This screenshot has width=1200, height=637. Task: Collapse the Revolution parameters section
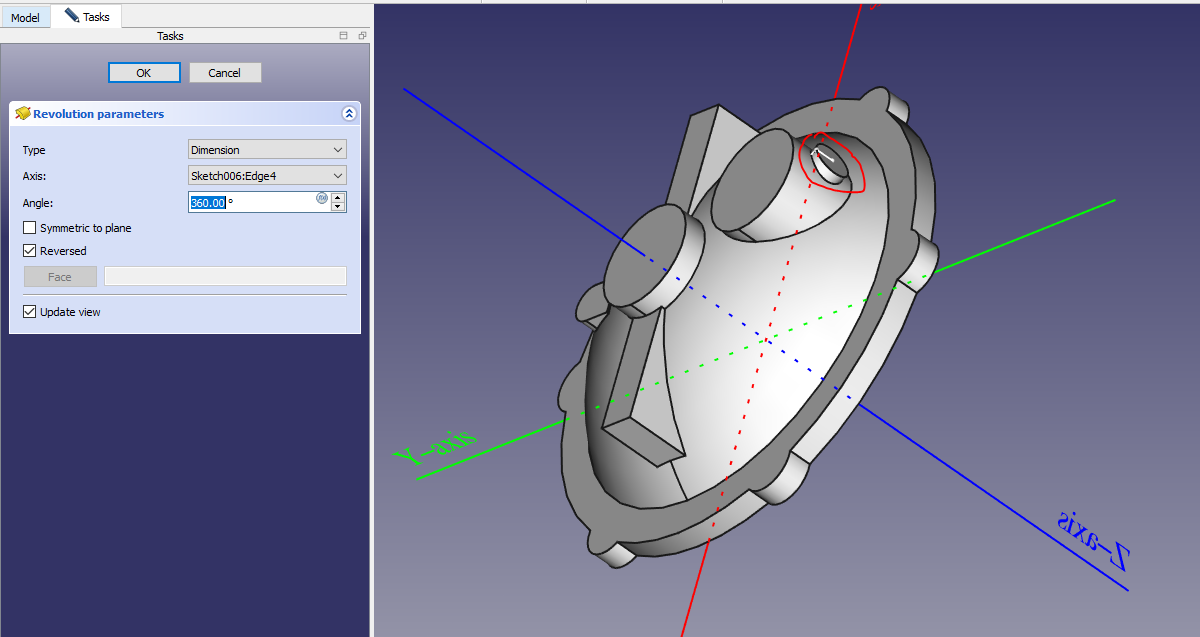pos(349,114)
